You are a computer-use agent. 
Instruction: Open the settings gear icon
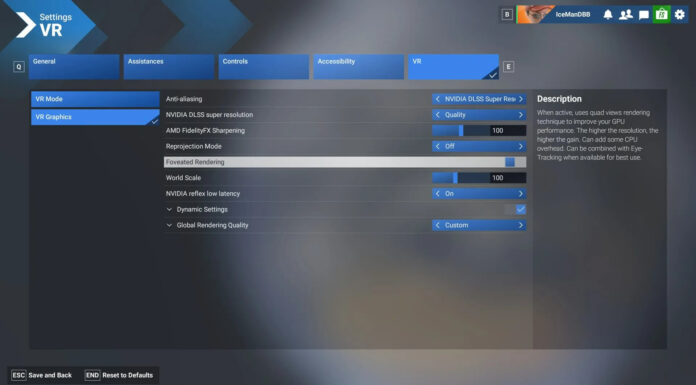point(680,15)
